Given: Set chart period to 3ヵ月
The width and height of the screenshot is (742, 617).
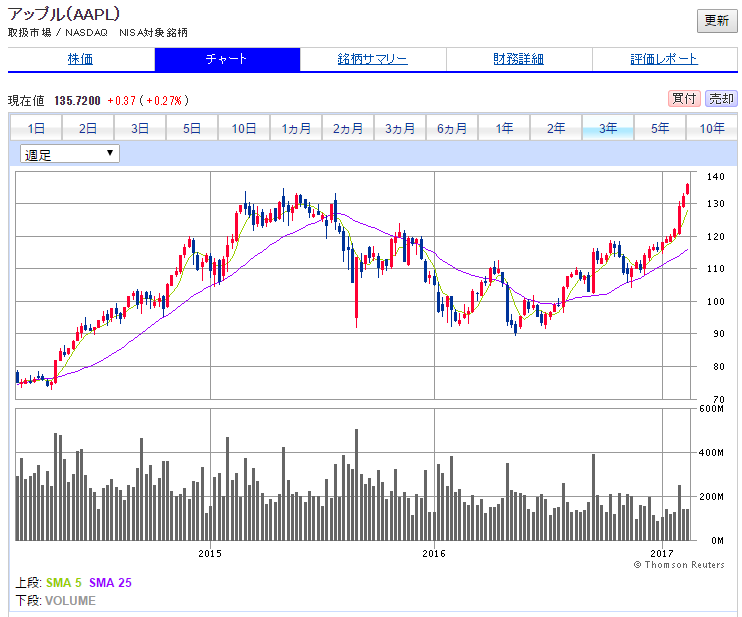Looking at the screenshot, I should pyautogui.click(x=400, y=128).
